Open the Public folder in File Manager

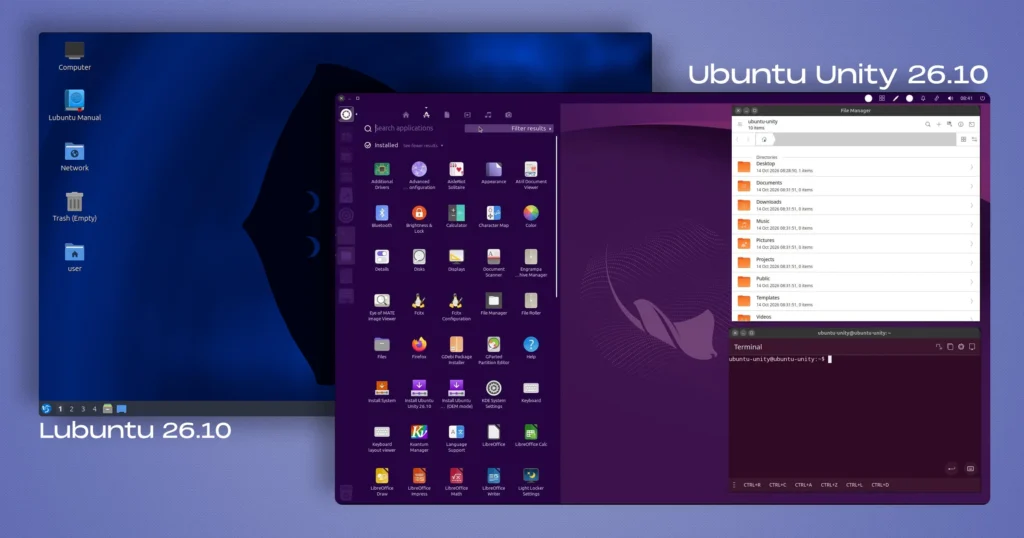click(x=856, y=281)
